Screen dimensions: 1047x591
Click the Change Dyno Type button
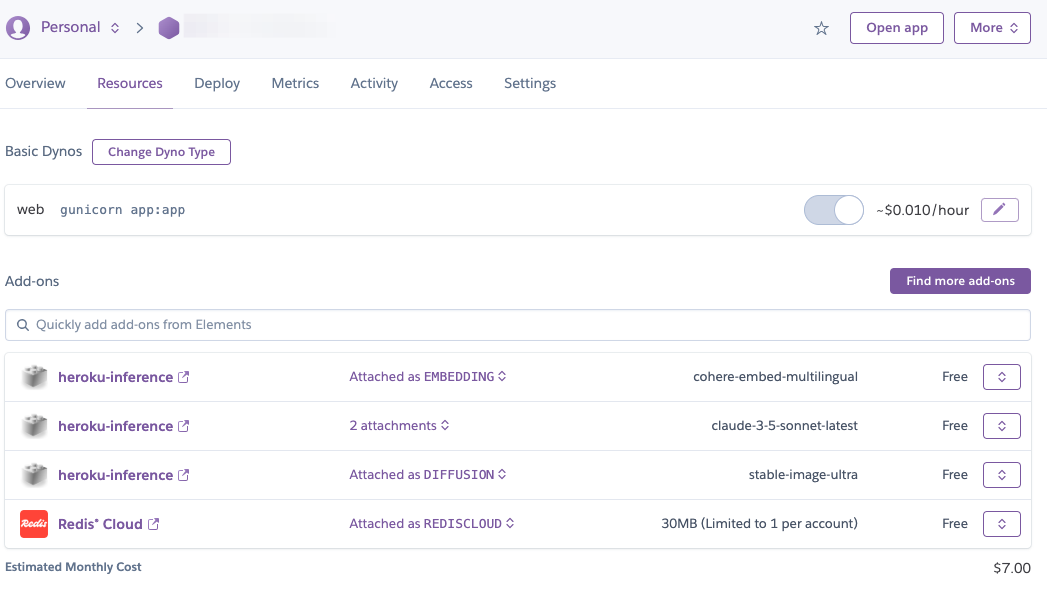(x=161, y=152)
